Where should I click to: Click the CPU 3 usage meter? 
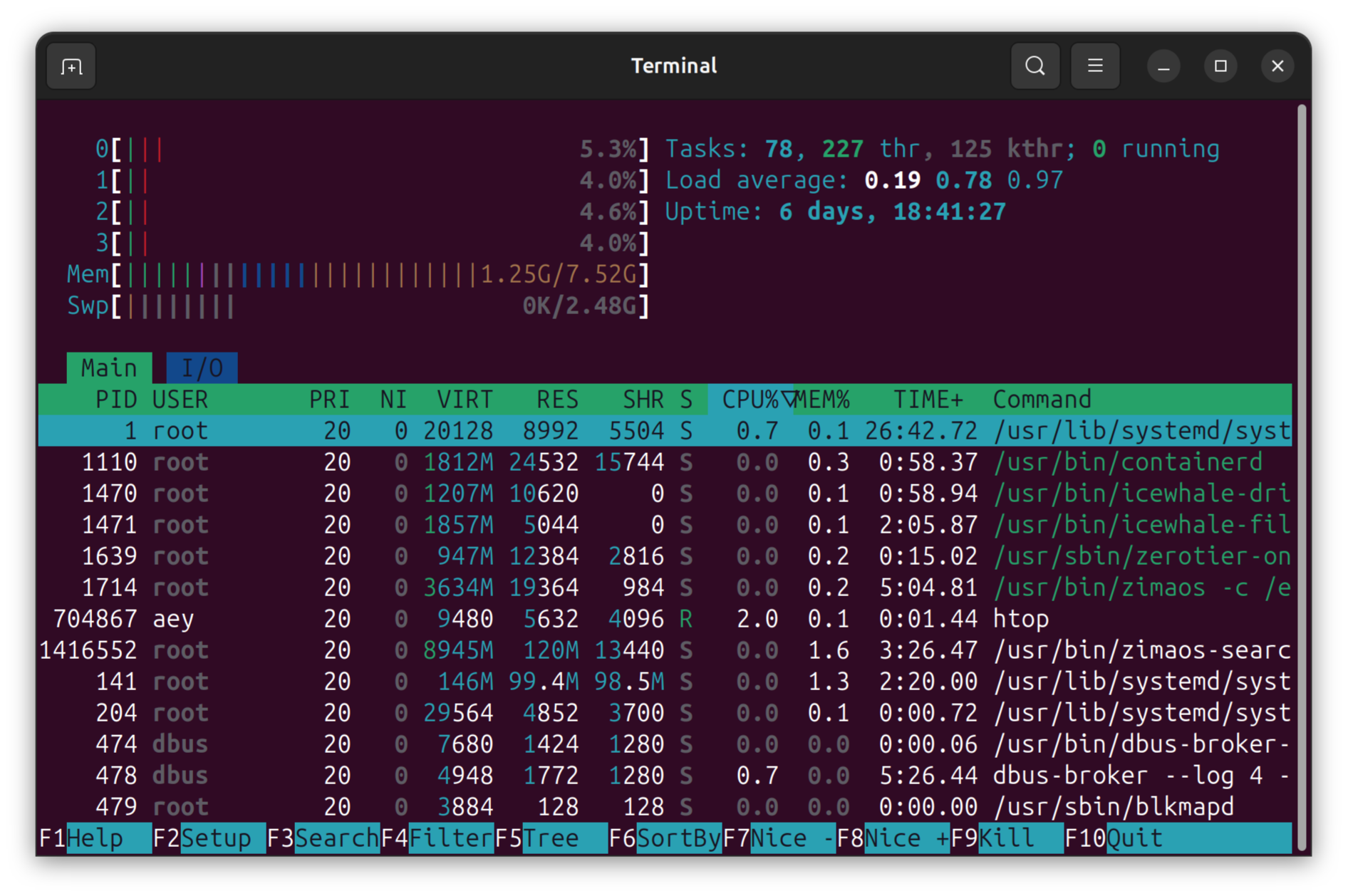coord(372,244)
